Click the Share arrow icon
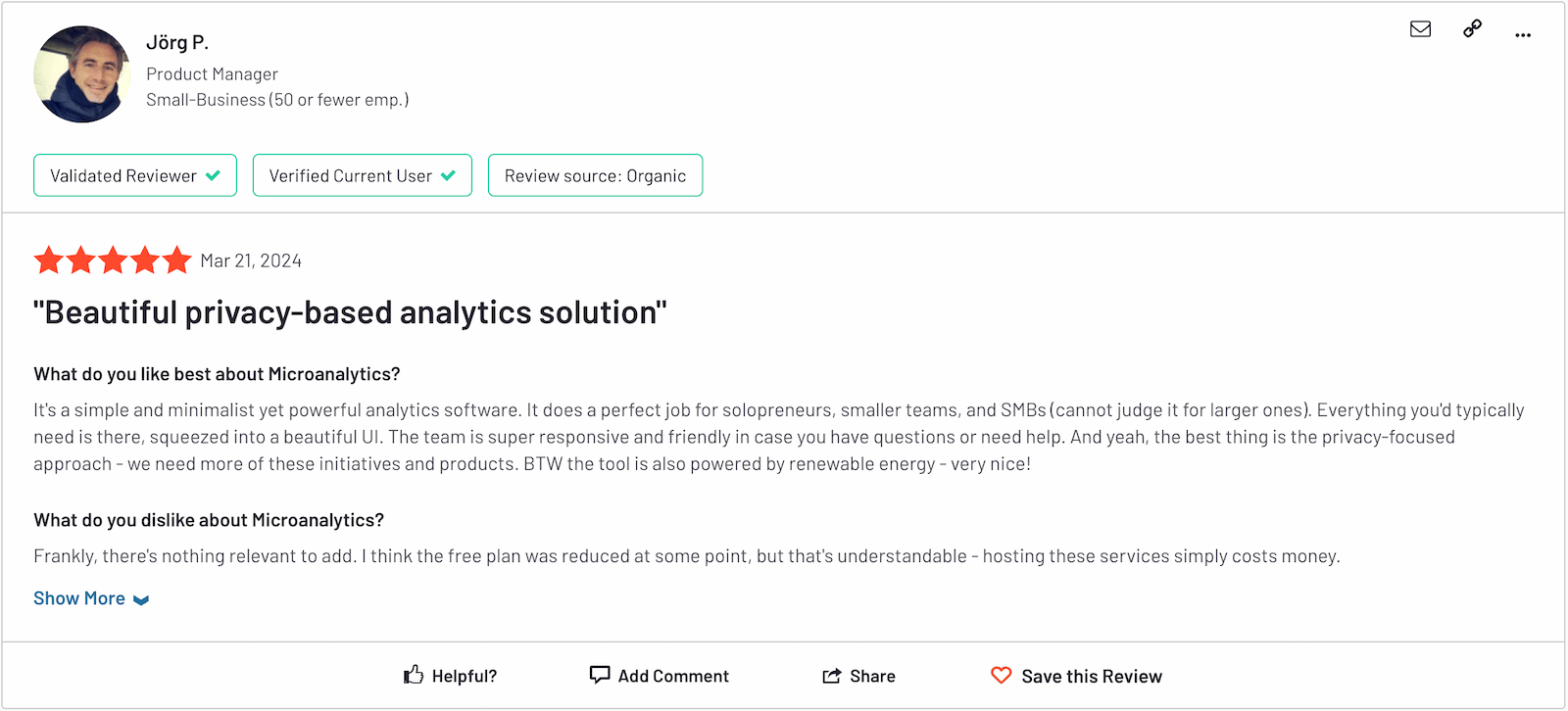 (x=832, y=674)
